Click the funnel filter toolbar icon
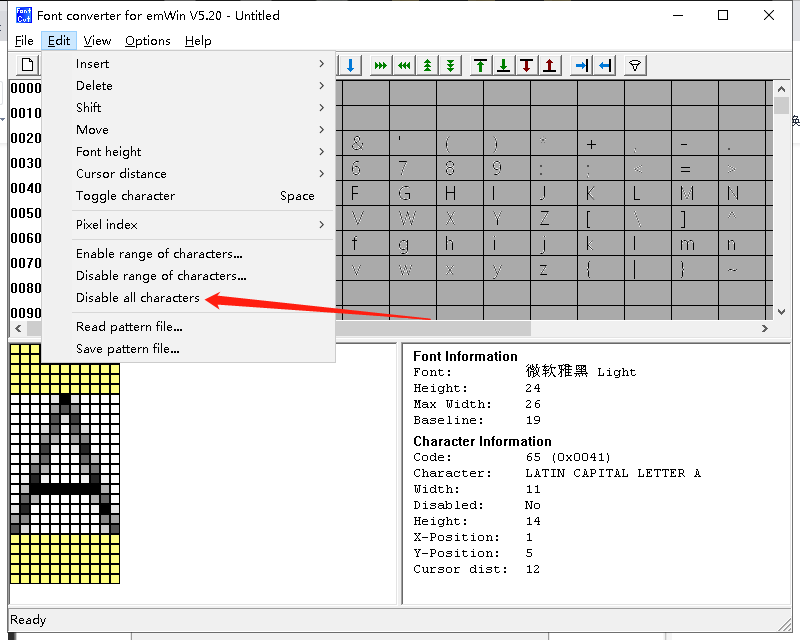This screenshot has height=640, width=800. click(634, 66)
